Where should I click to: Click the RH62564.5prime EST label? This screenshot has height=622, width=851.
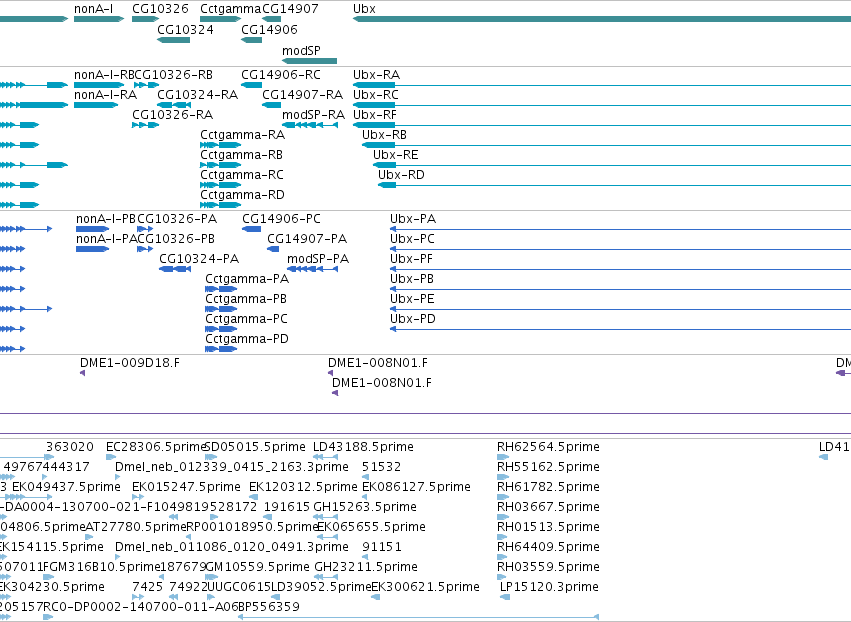pos(548,447)
